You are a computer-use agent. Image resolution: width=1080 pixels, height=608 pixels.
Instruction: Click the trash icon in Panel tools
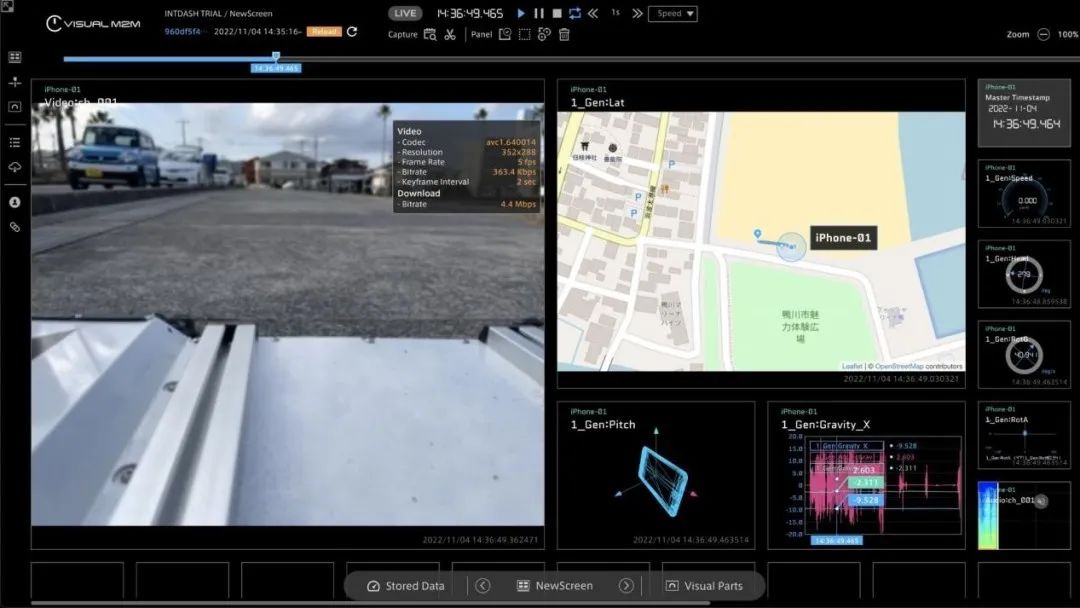click(x=564, y=34)
